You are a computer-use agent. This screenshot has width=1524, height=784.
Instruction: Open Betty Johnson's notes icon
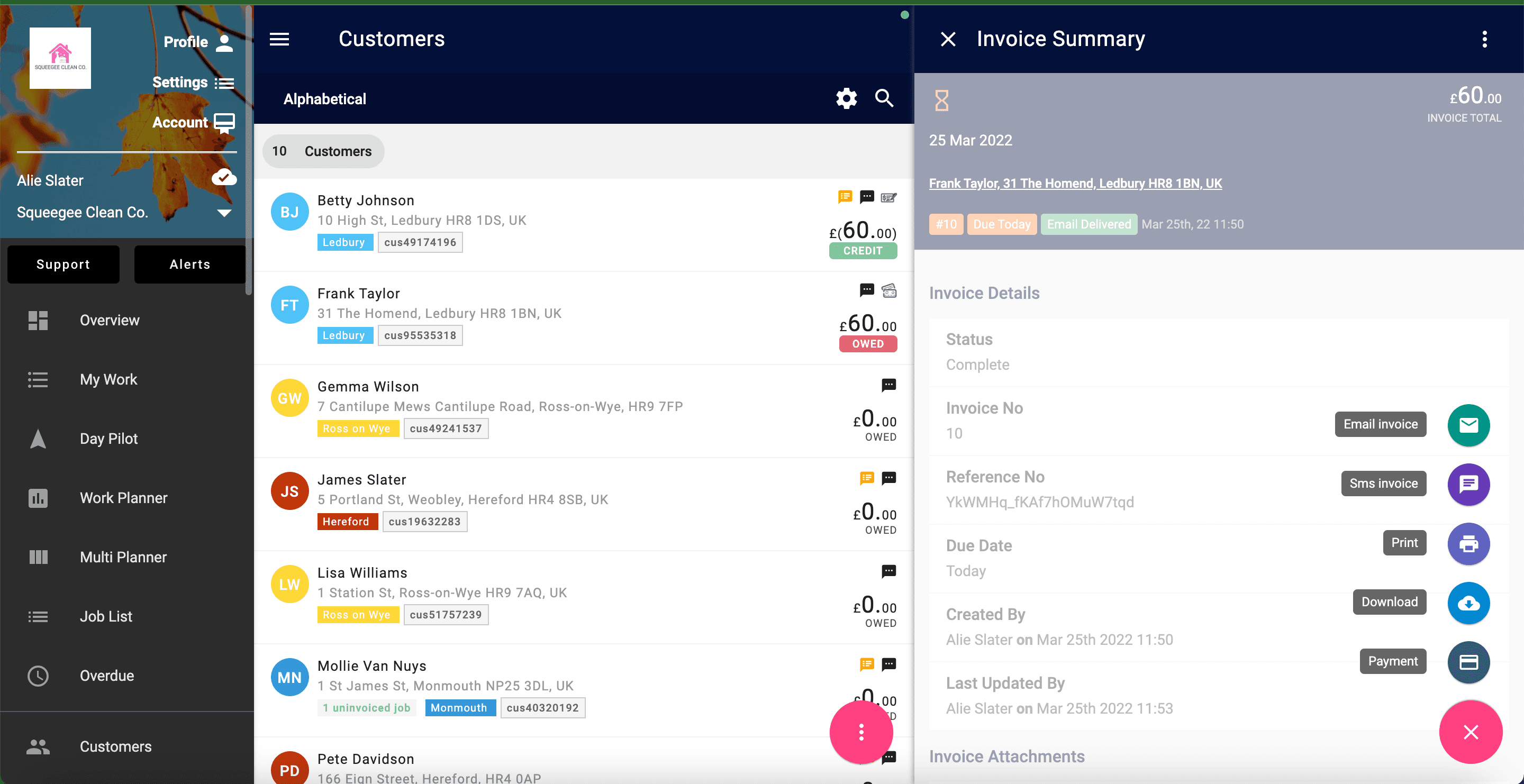click(845, 197)
